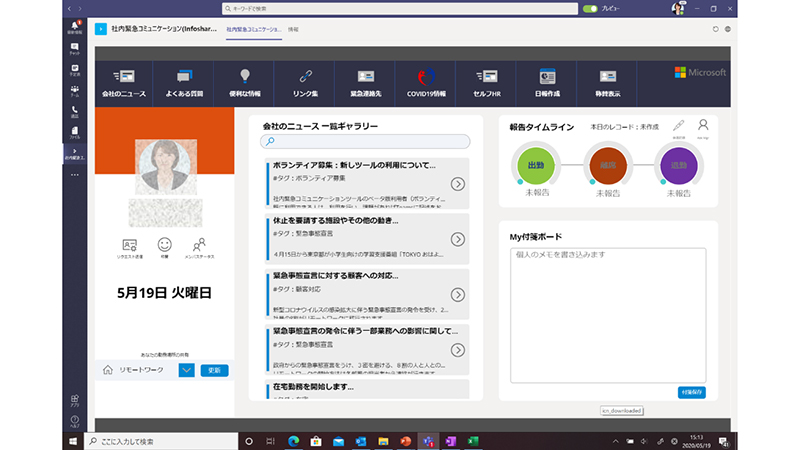Open the 便利な情報 lightbulb tile
Viewport: 800px width, 450px height.
[244, 84]
